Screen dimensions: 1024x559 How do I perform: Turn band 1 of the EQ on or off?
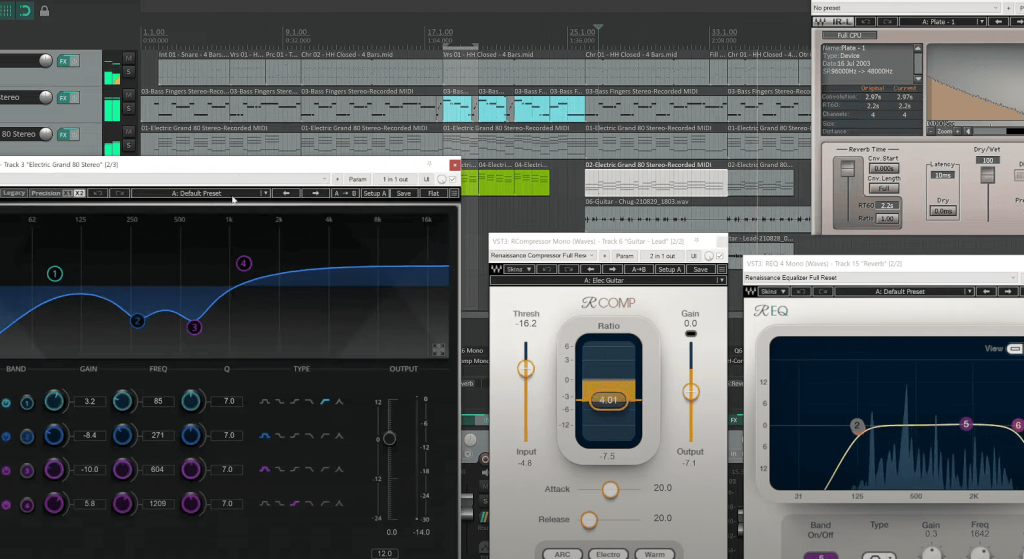click(6, 403)
